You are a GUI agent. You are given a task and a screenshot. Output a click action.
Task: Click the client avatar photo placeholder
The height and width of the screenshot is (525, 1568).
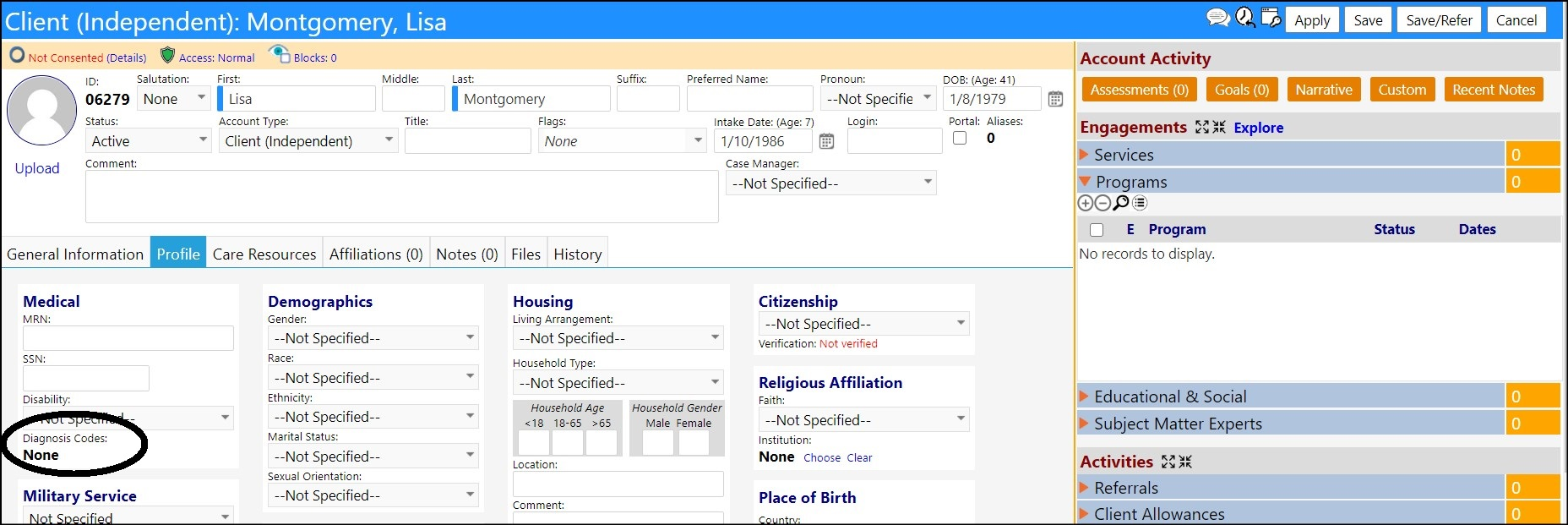coord(41,111)
